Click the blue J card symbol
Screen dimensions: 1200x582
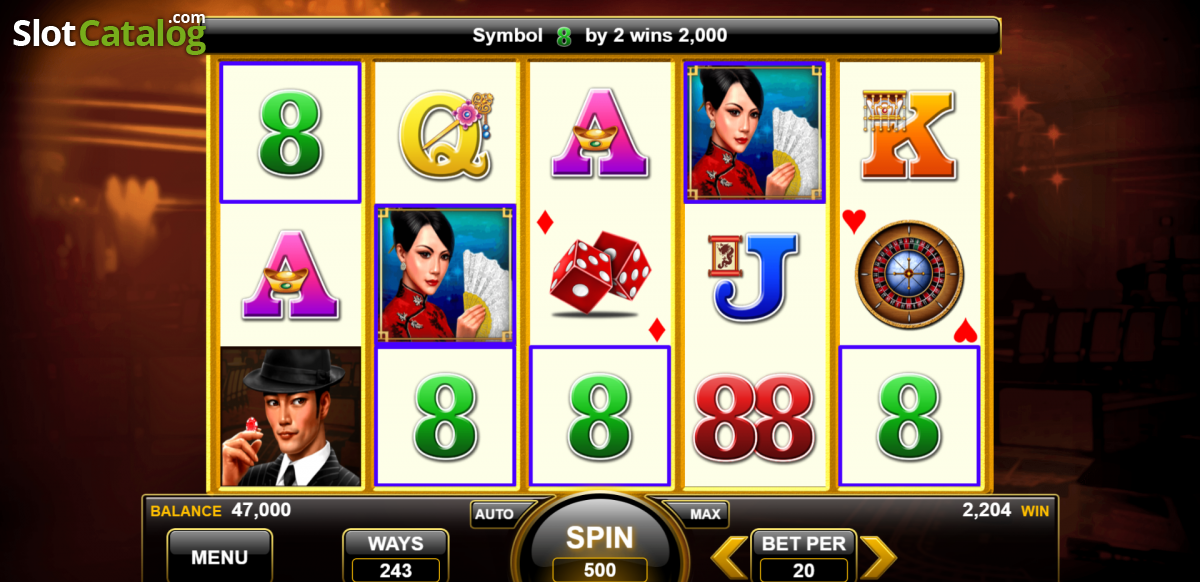point(754,274)
